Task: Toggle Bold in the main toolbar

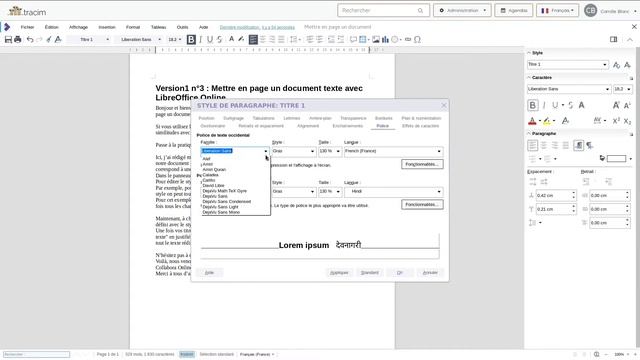Action: pos(191,40)
